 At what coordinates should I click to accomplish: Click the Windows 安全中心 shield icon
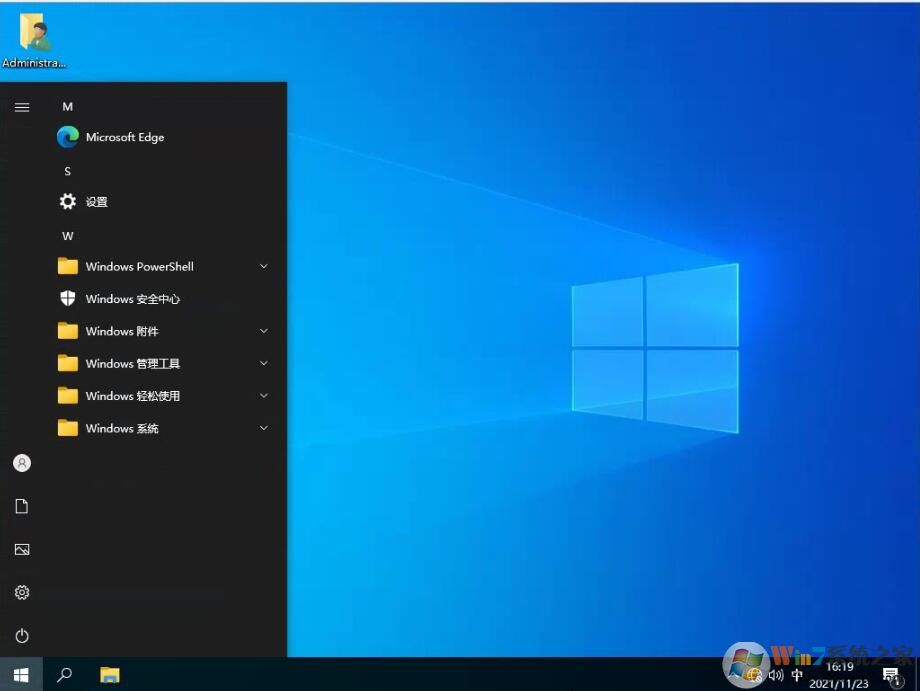click(x=67, y=298)
